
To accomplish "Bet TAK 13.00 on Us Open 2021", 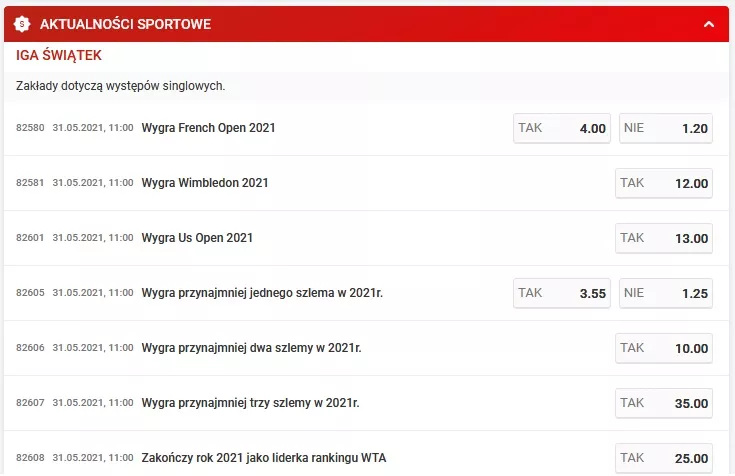I will pyautogui.click(x=664, y=238).
